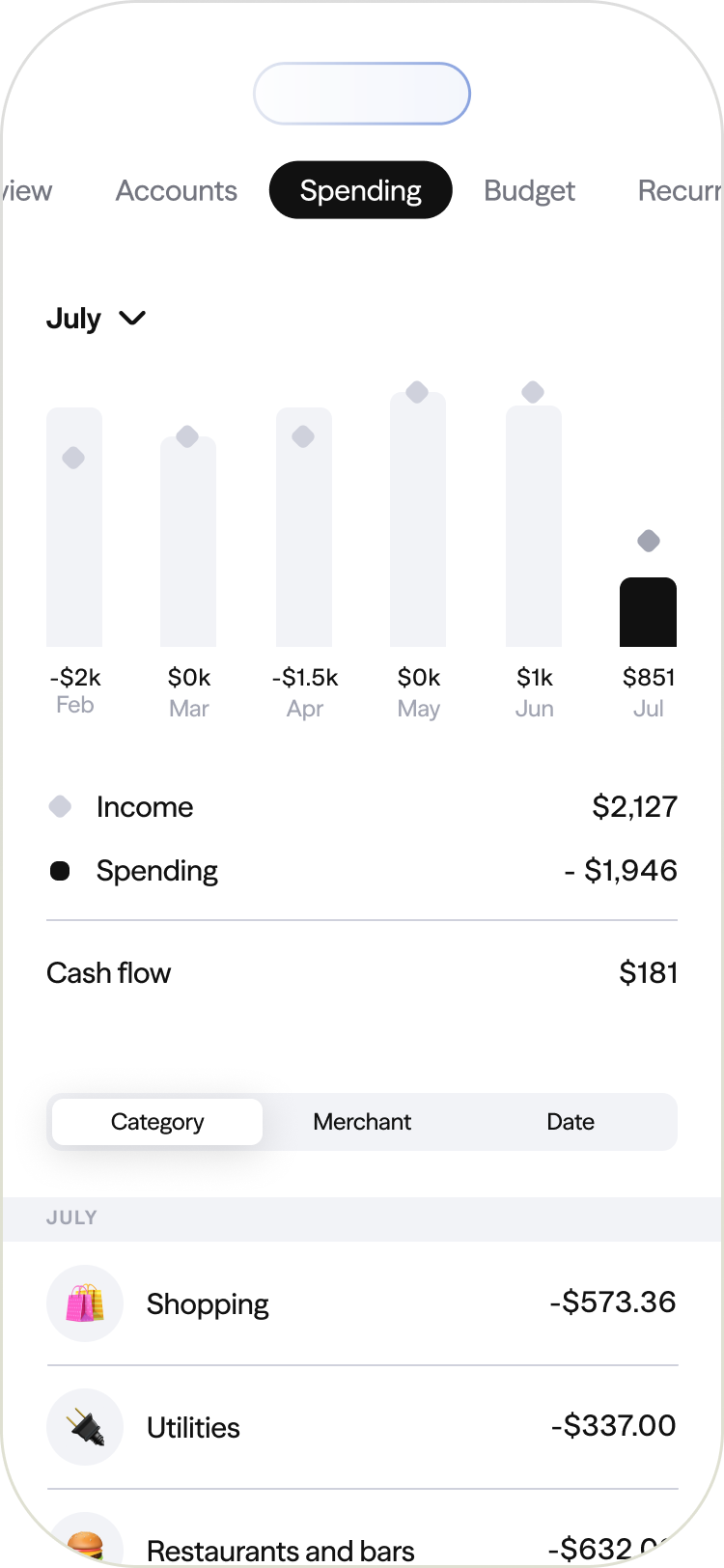The width and height of the screenshot is (724, 1568).
Task: Tap the diamond marker above the May bar
Action: (417, 392)
